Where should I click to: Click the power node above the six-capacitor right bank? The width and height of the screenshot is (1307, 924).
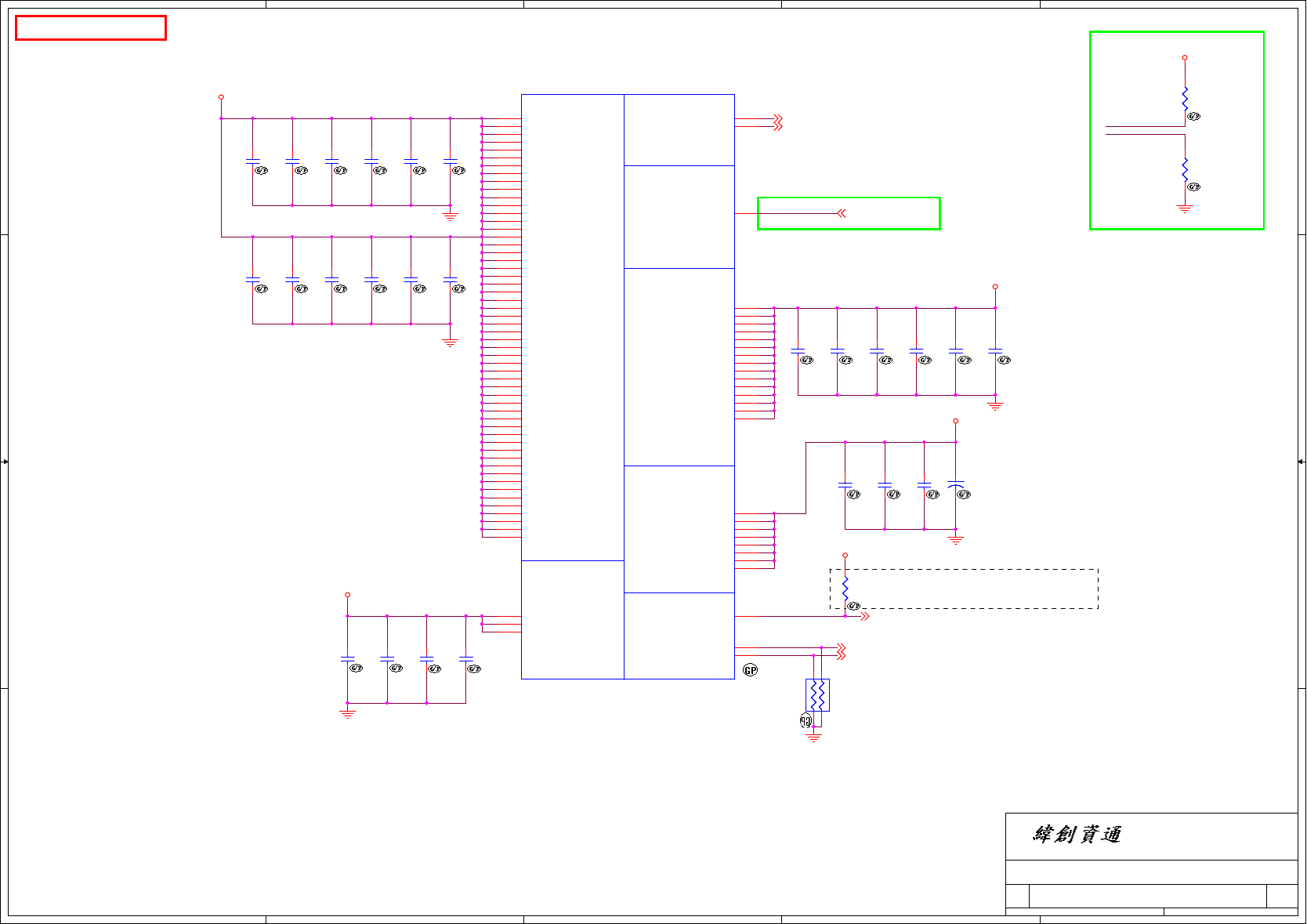(995, 287)
